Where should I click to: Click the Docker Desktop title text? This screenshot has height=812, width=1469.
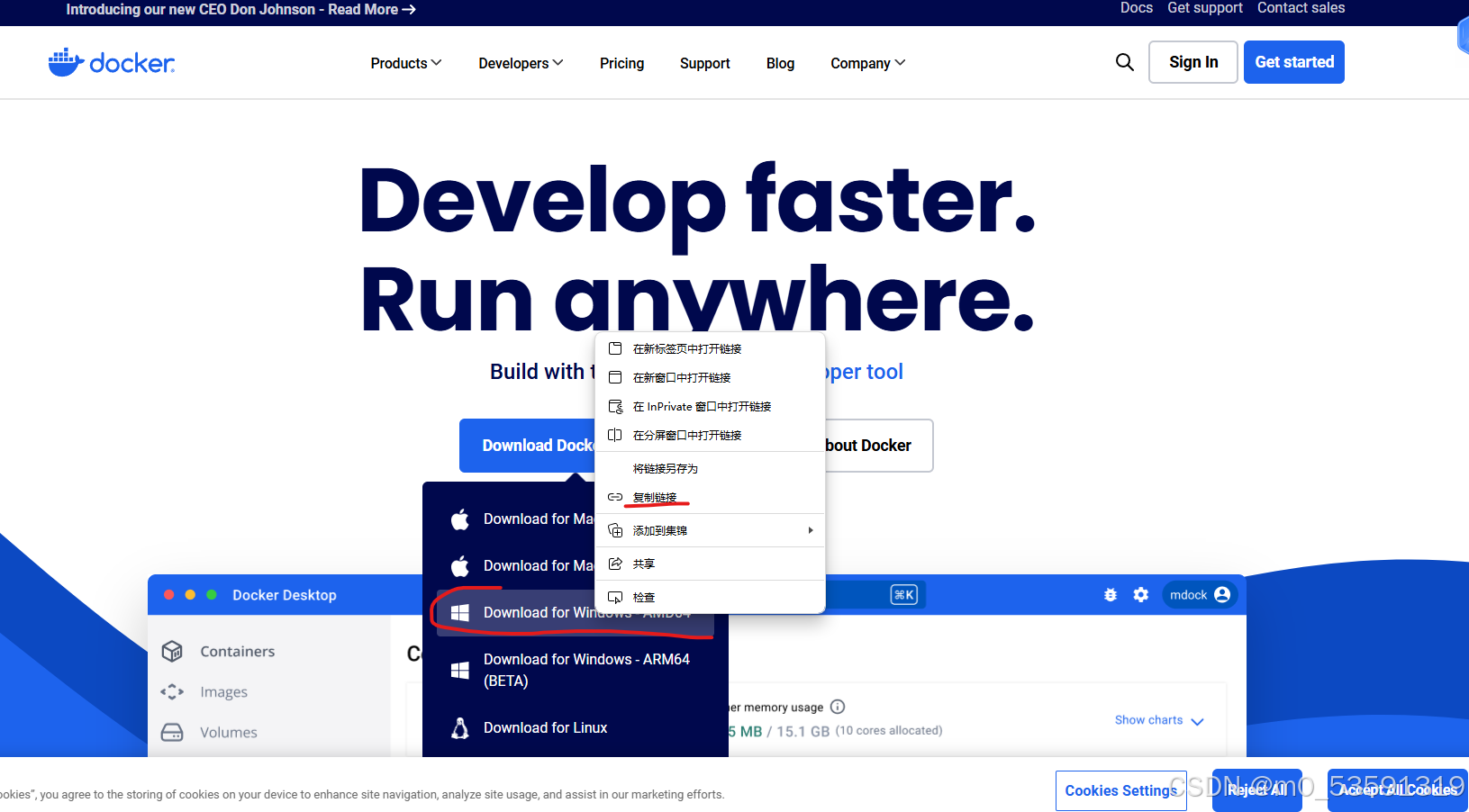pyautogui.click(x=285, y=595)
